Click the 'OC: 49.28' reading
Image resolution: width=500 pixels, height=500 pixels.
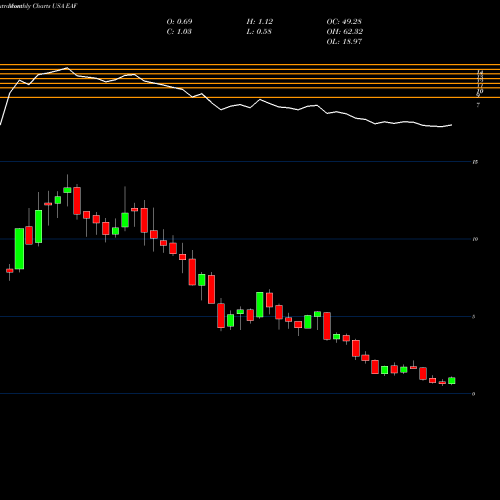[x=344, y=21]
